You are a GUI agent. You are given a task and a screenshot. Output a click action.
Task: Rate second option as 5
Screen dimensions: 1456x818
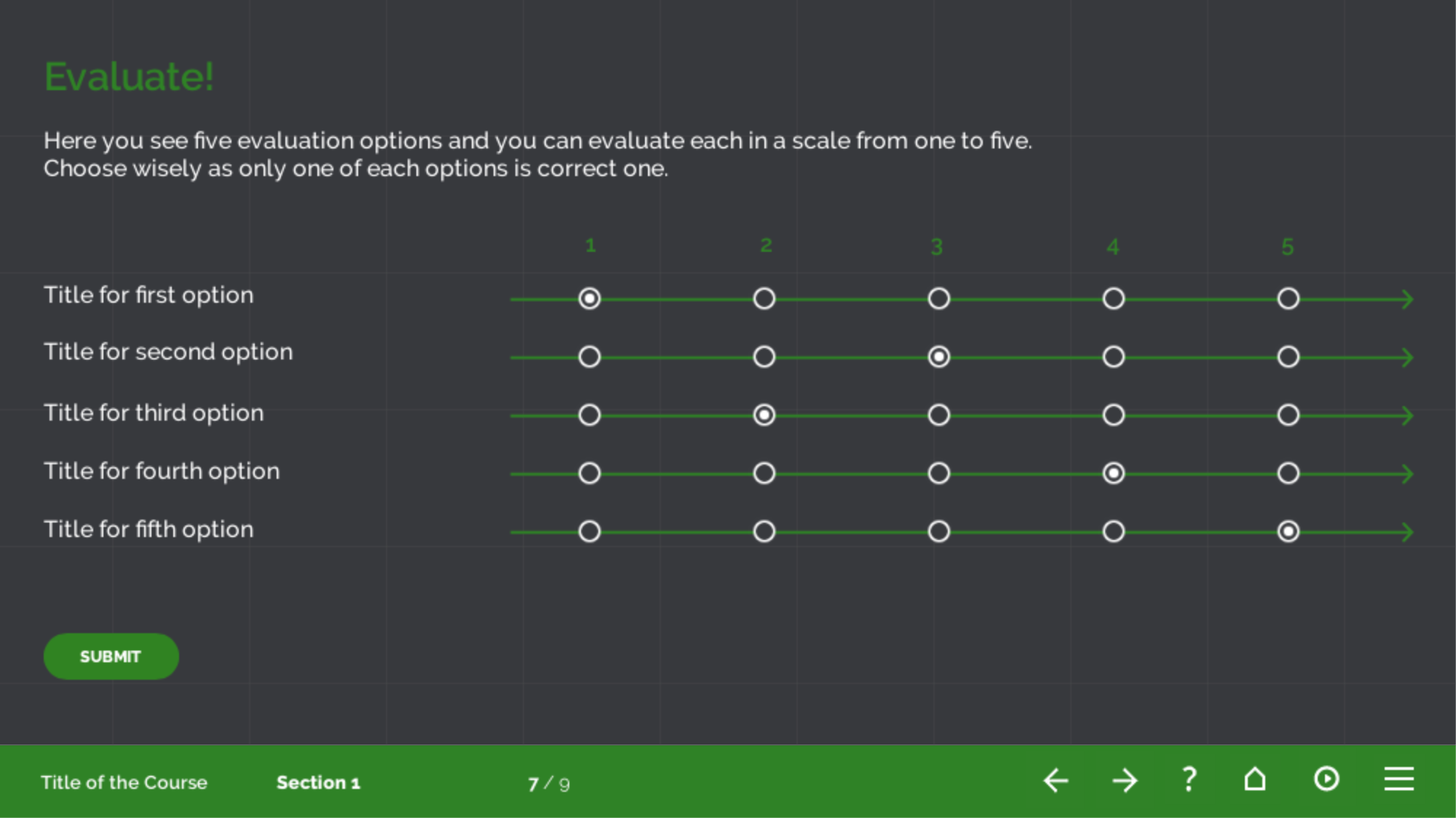pos(1289,357)
